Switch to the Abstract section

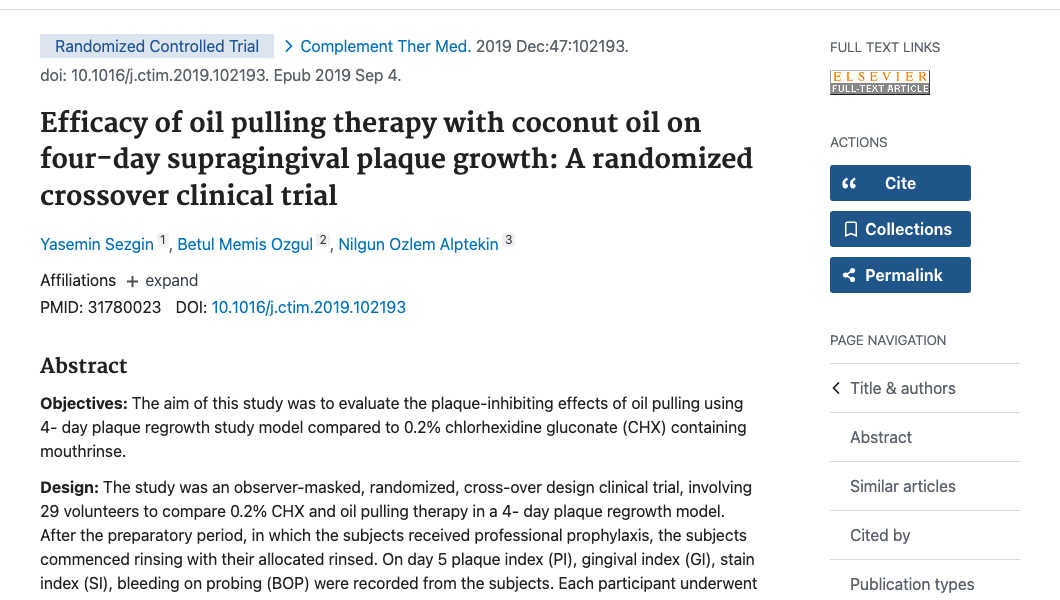pos(880,437)
